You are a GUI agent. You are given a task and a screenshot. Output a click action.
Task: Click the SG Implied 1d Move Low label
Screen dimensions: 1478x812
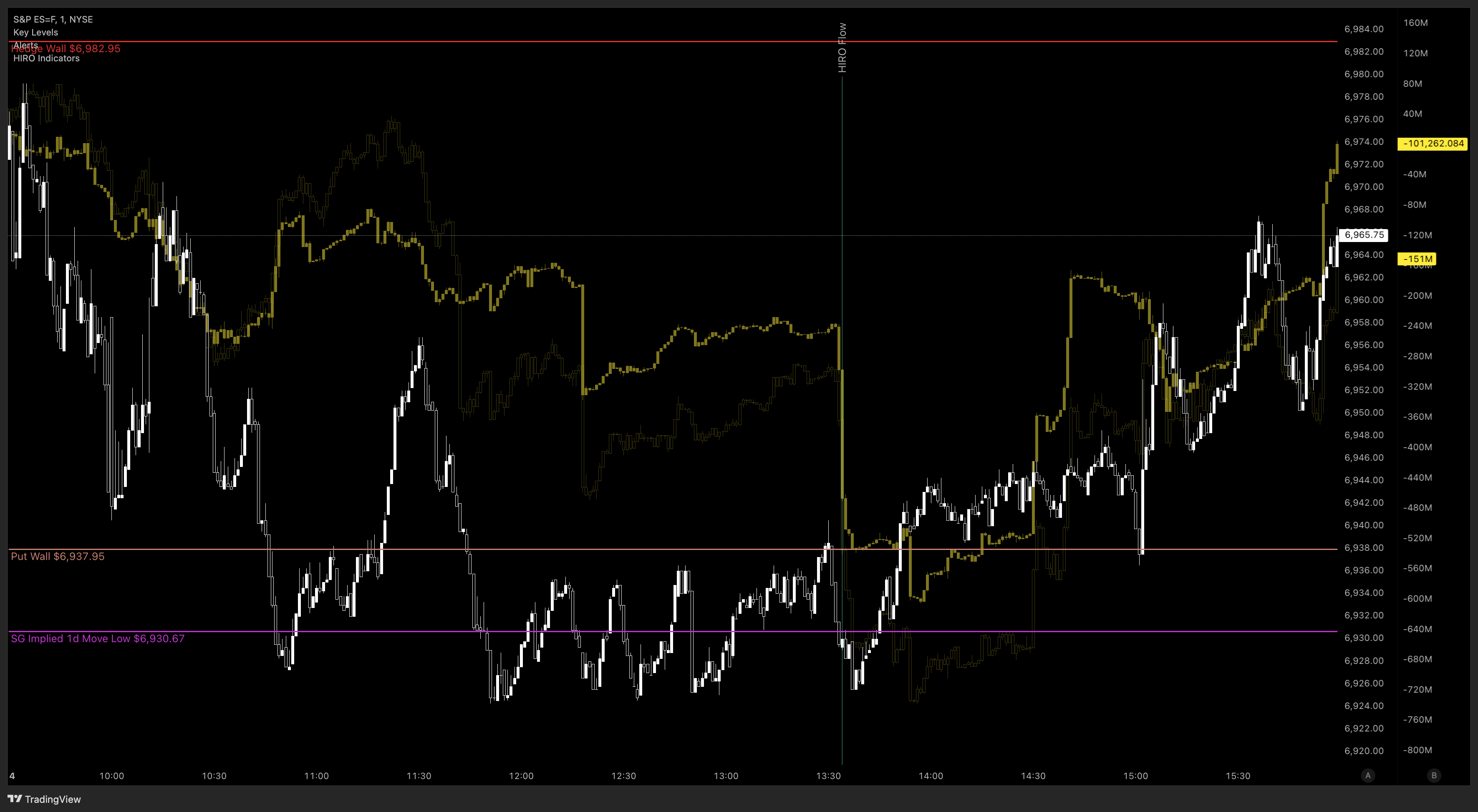(x=98, y=638)
